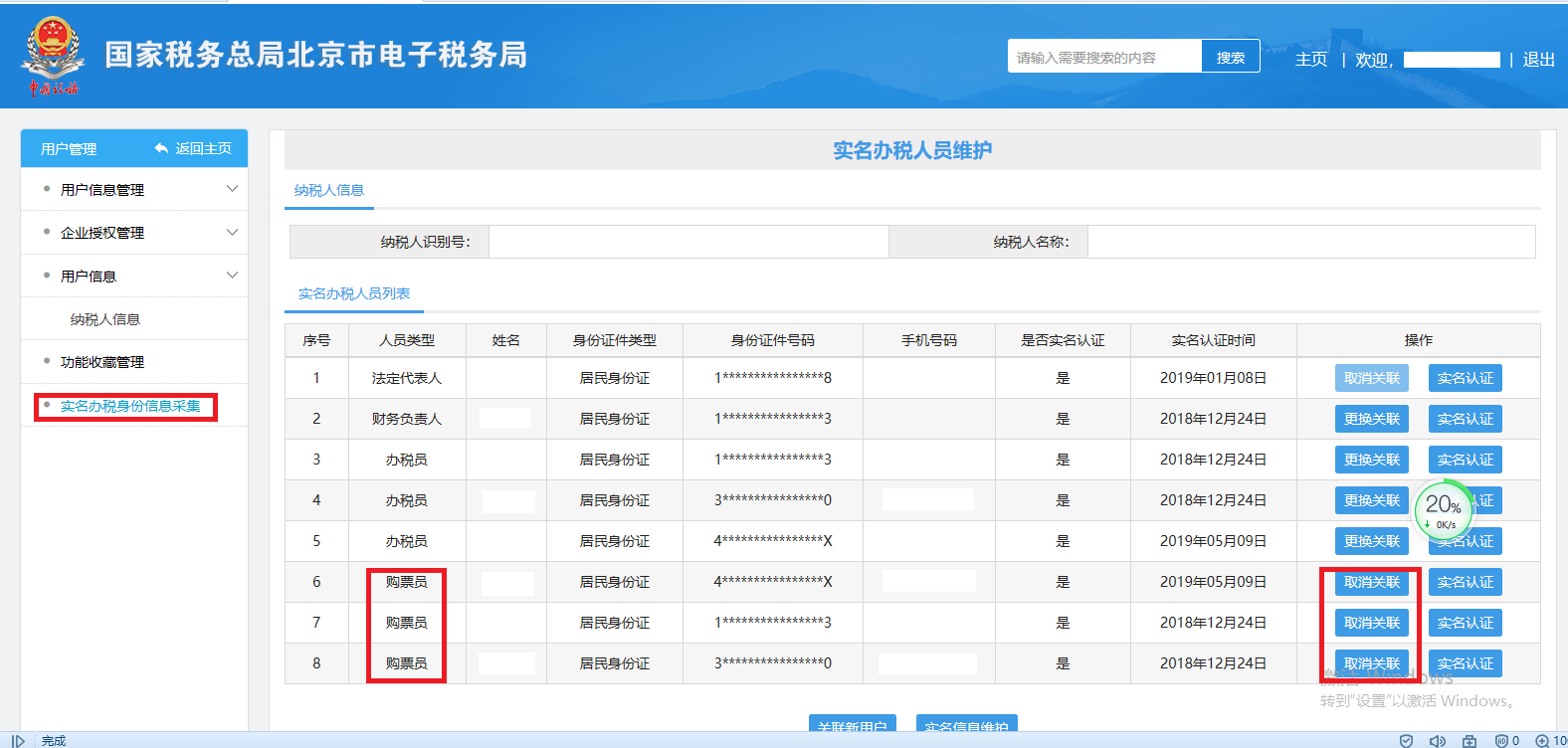This screenshot has width=1568, height=748.
Task: Click the speaker sound icon in status bar
Action: click(x=1437, y=740)
